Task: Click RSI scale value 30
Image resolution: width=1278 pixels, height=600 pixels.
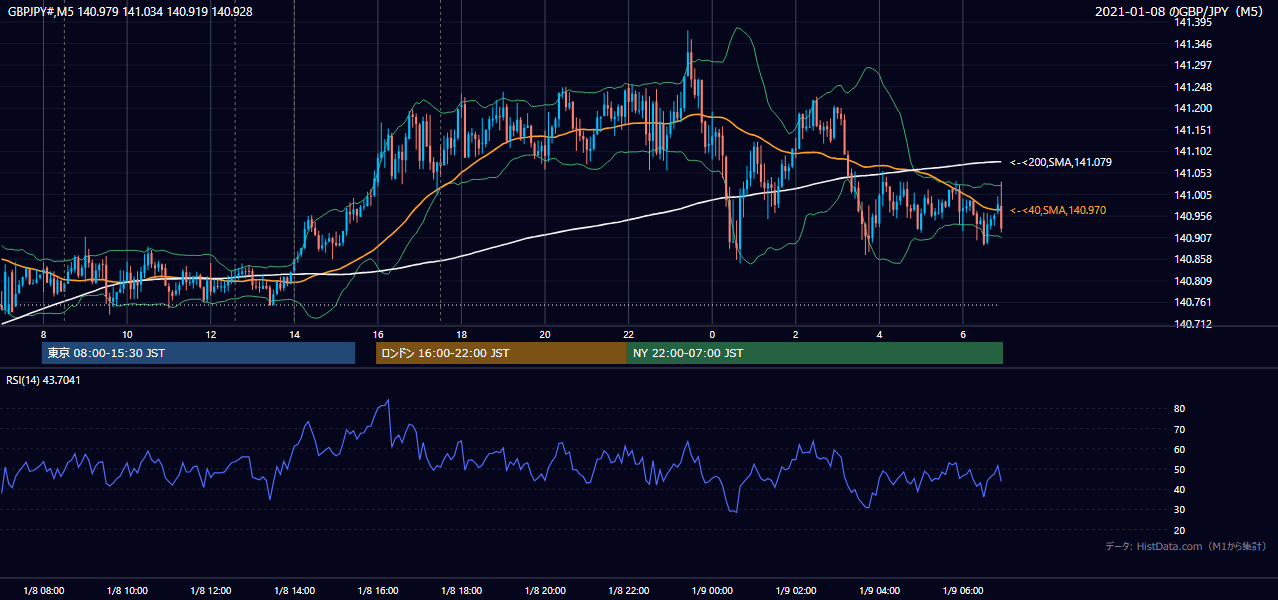Action: click(1180, 510)
